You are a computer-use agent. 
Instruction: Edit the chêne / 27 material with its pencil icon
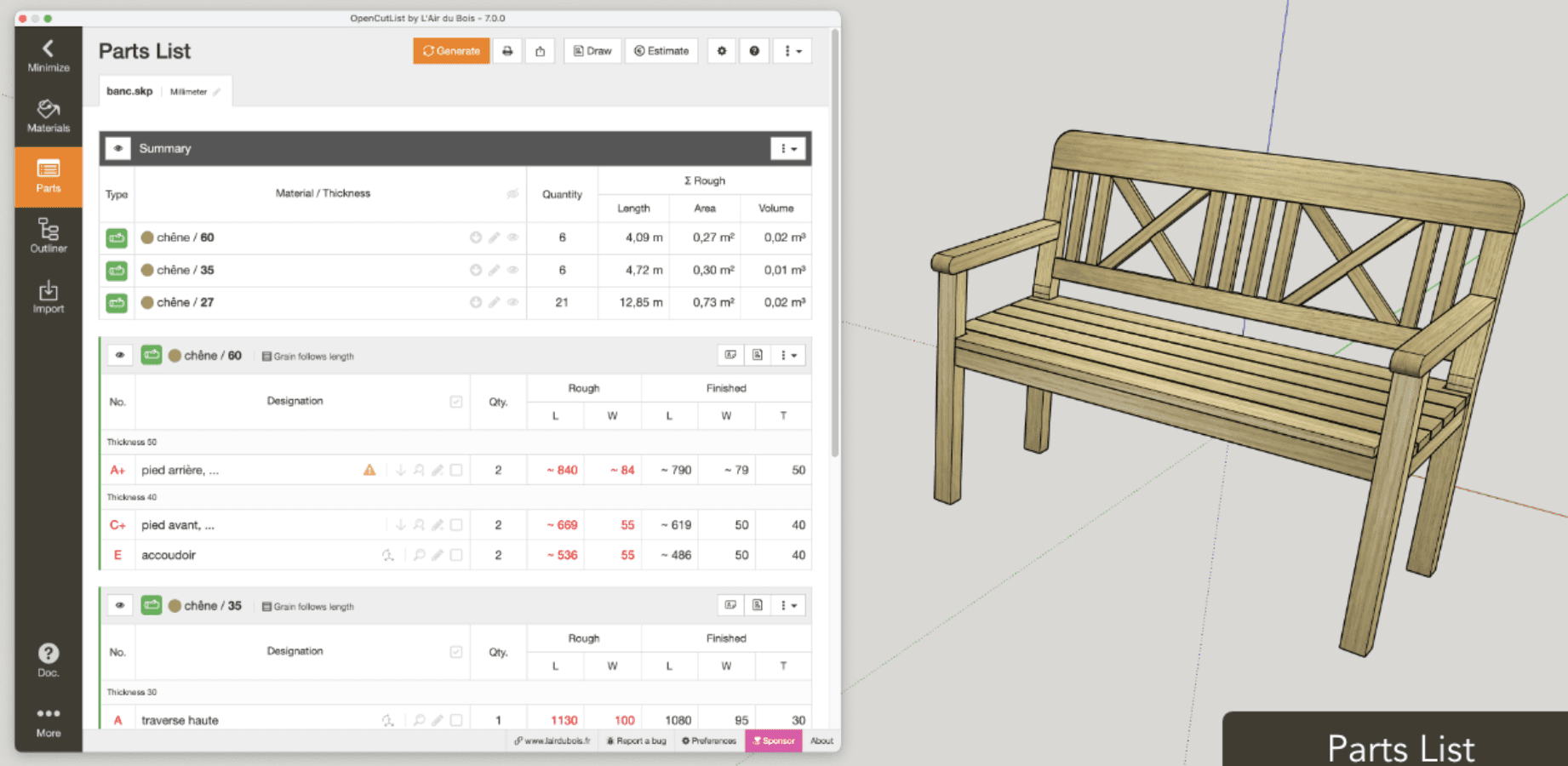494,302
